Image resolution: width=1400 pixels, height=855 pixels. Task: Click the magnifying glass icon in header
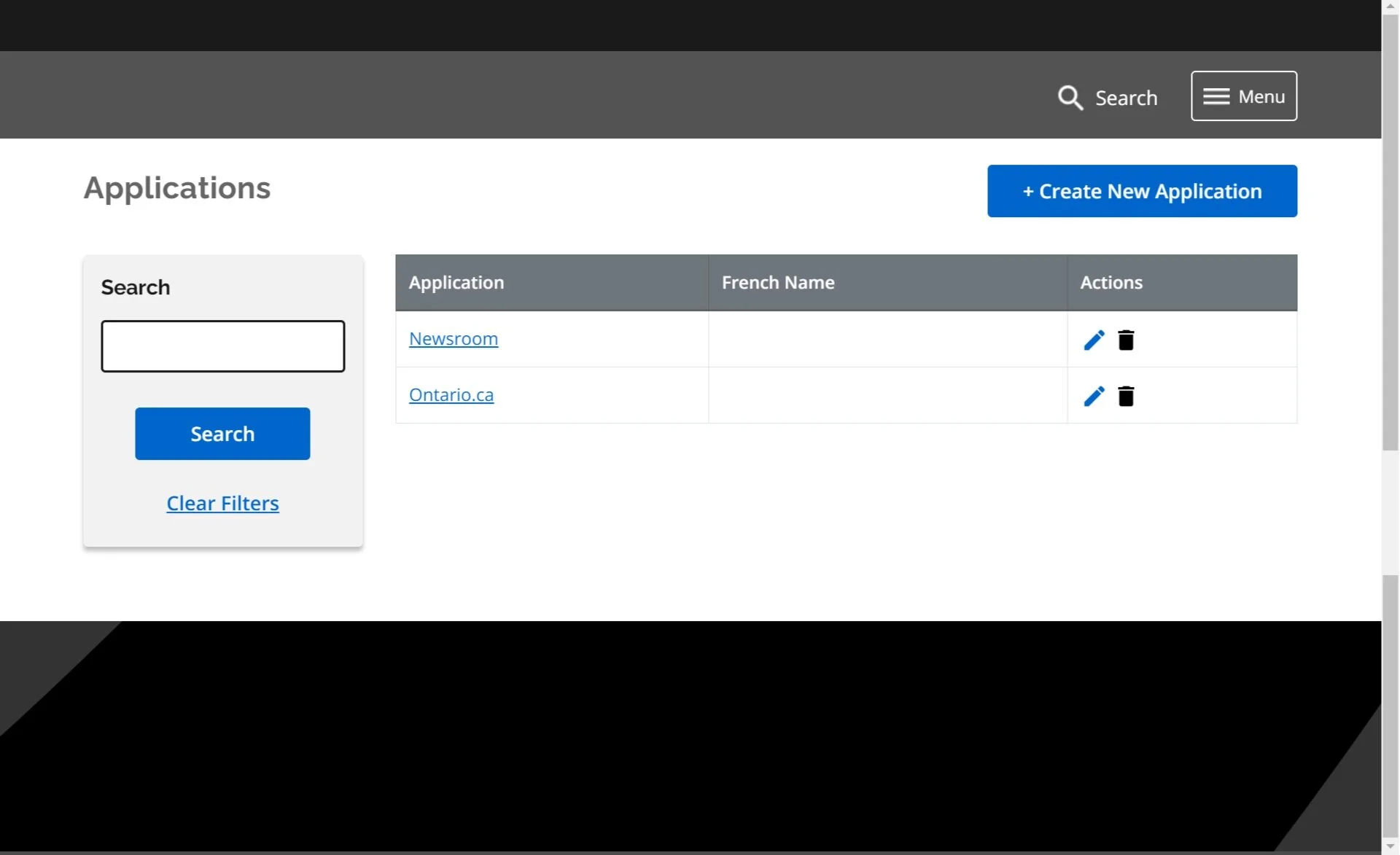(1070, 98)
